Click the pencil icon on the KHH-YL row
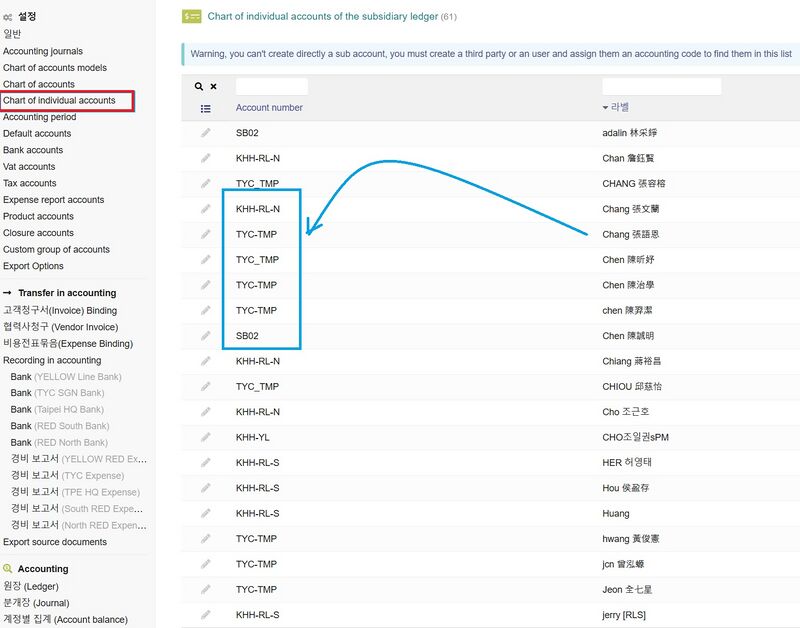The image size is (800, 628). pyautogui.click(x=206, y=437)
